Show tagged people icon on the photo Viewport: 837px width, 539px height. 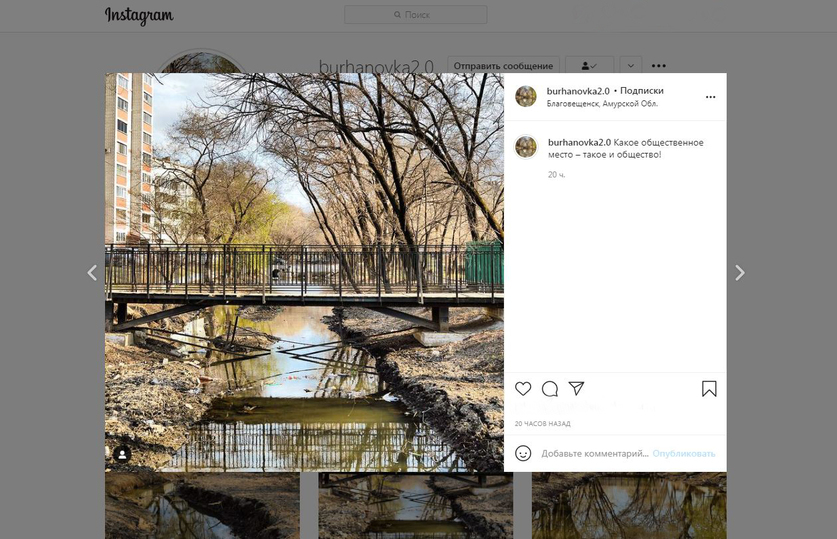click(122, 454)
